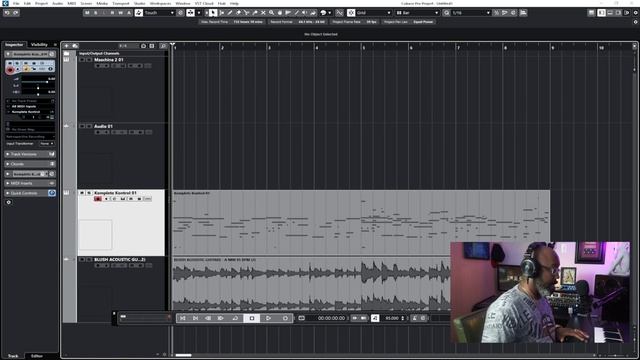Screen dimensions: 640x360
Task: Select the Erase tool
Action: pos(238,13)
